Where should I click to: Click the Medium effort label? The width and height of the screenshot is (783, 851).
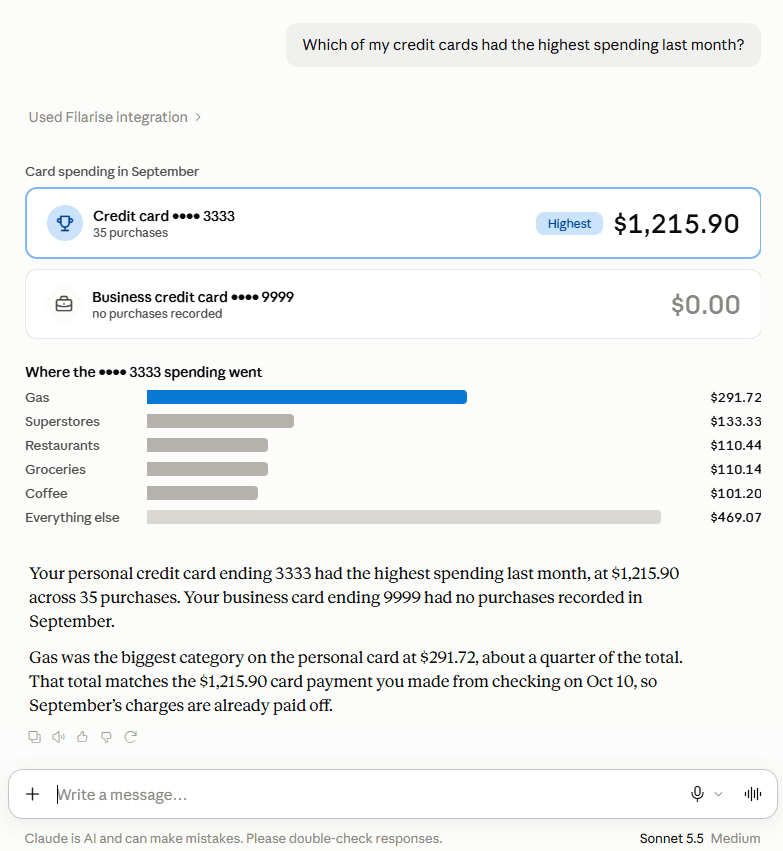[x=735, y=838]
